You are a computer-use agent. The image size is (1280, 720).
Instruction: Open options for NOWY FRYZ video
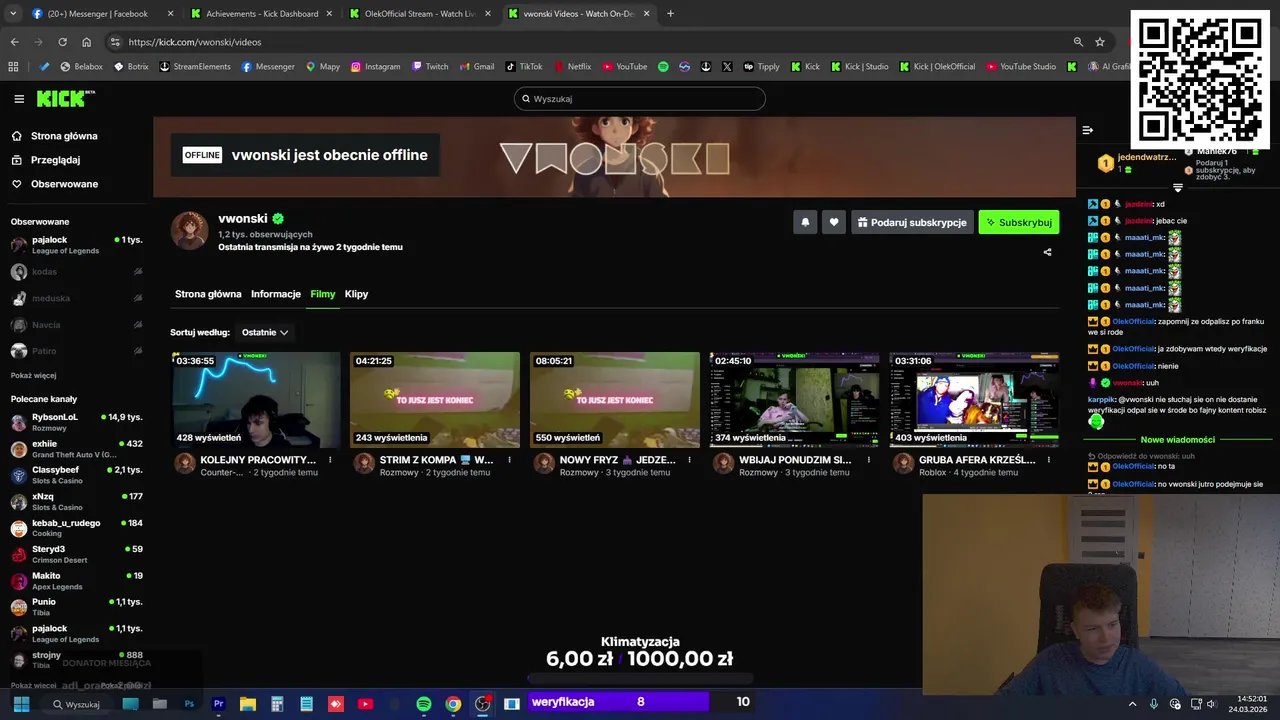point(689,460)
